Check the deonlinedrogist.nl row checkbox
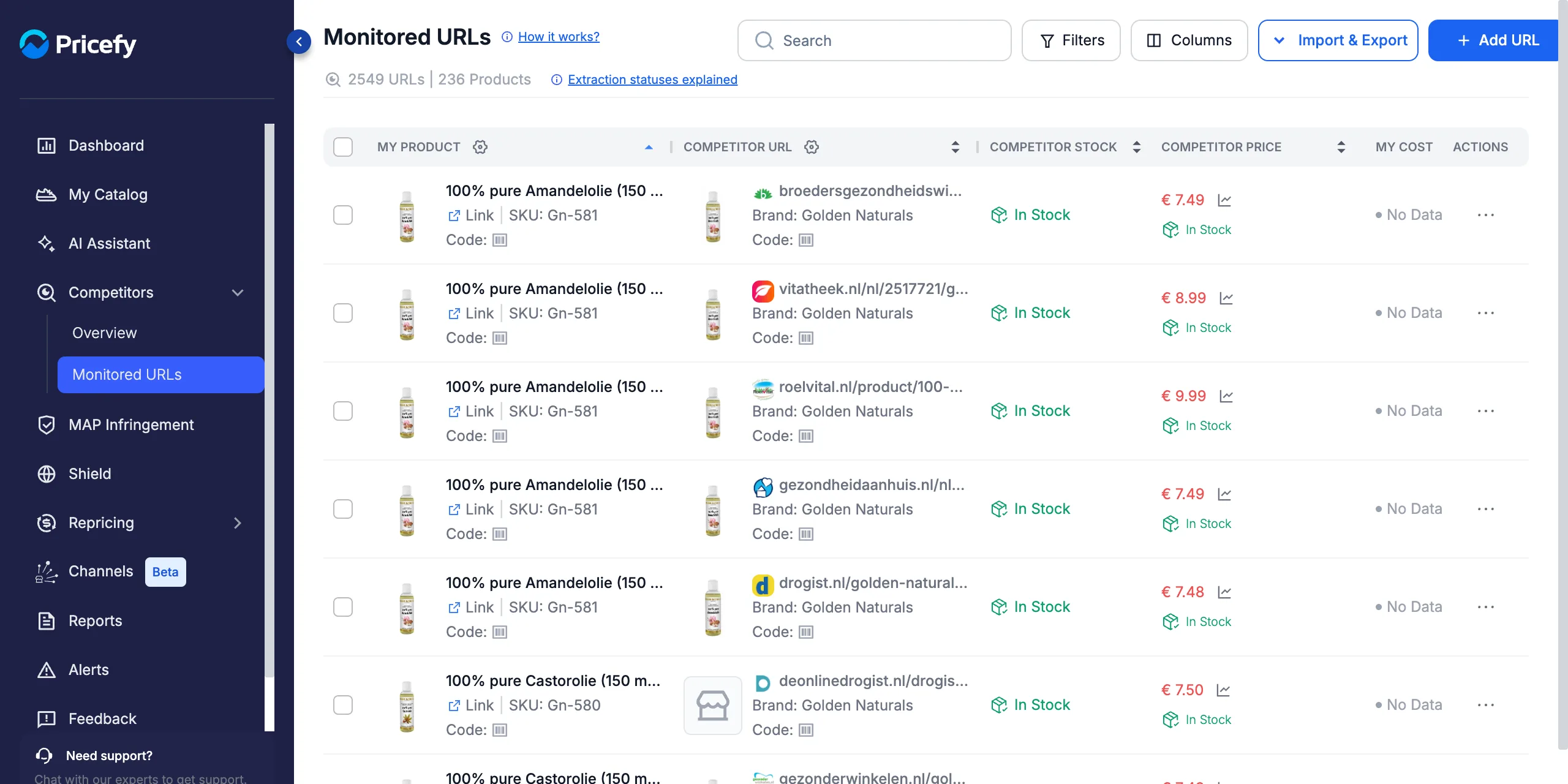 point(343,705)
